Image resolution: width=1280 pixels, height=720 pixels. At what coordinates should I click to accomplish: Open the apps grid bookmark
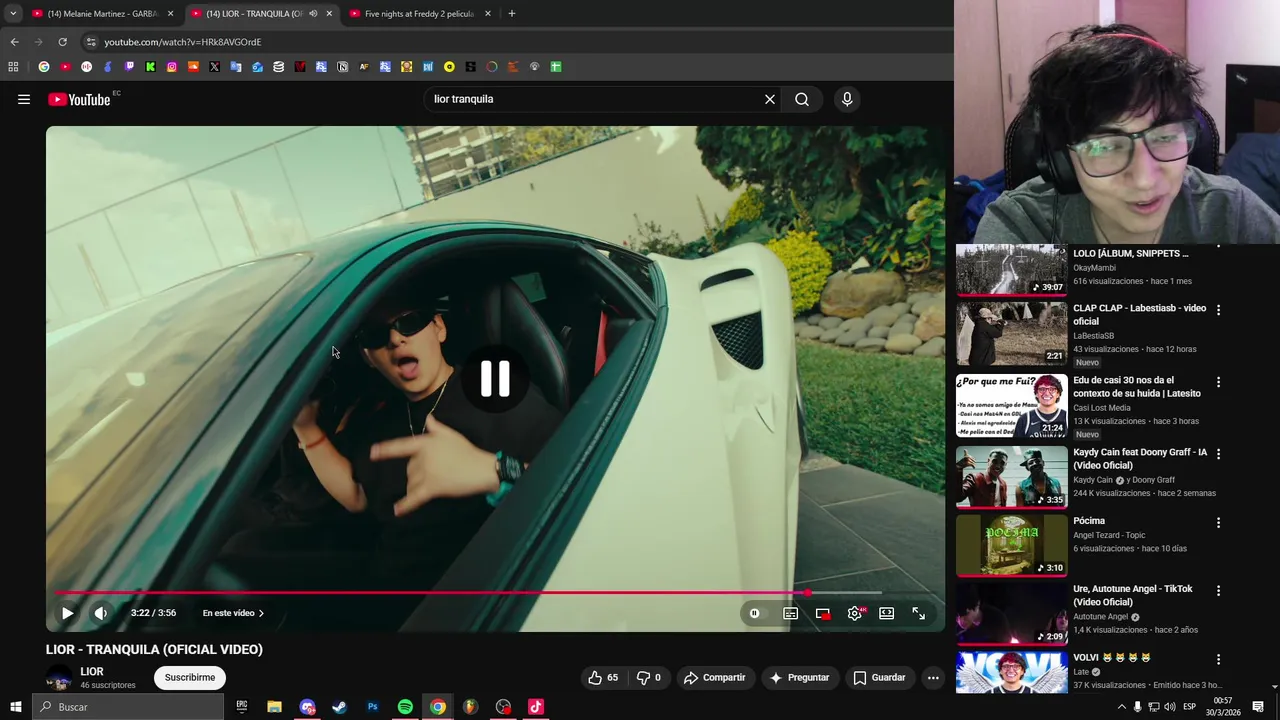(13, 67)
